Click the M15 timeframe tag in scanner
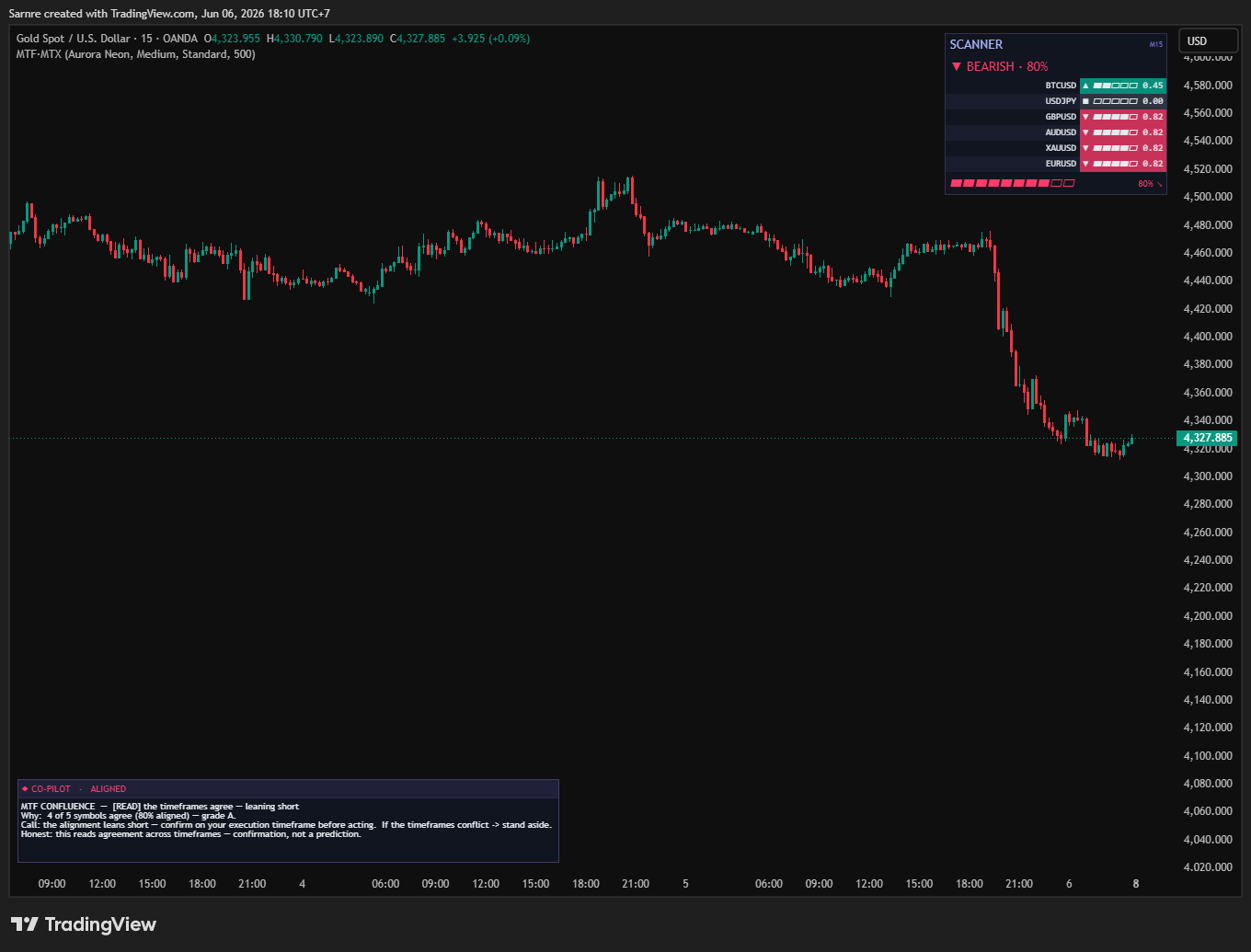1251x952 pixels. pos(1156,44)
